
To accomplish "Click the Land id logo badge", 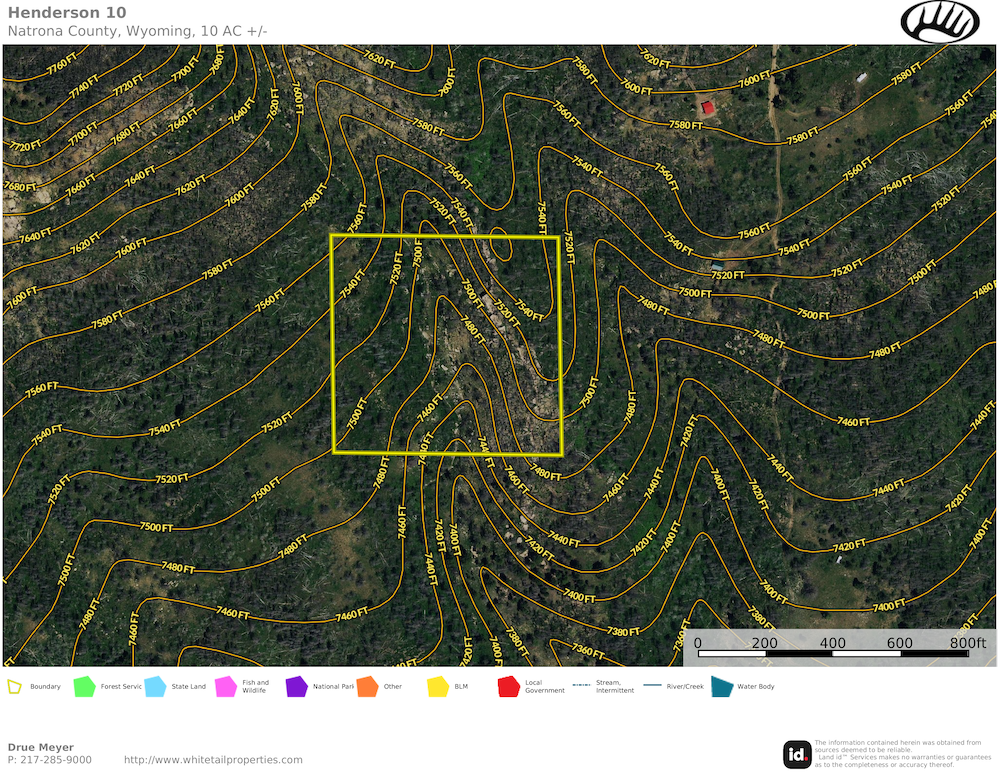I will [797, 754].
